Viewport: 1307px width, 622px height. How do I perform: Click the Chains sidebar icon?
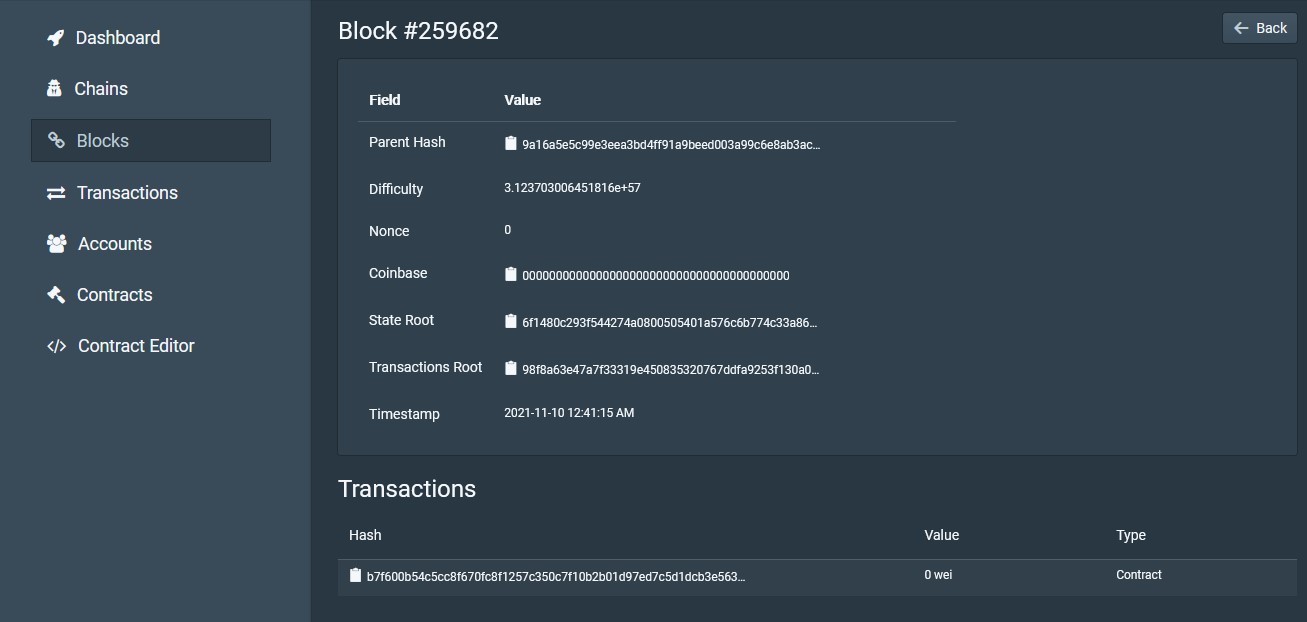54,89
